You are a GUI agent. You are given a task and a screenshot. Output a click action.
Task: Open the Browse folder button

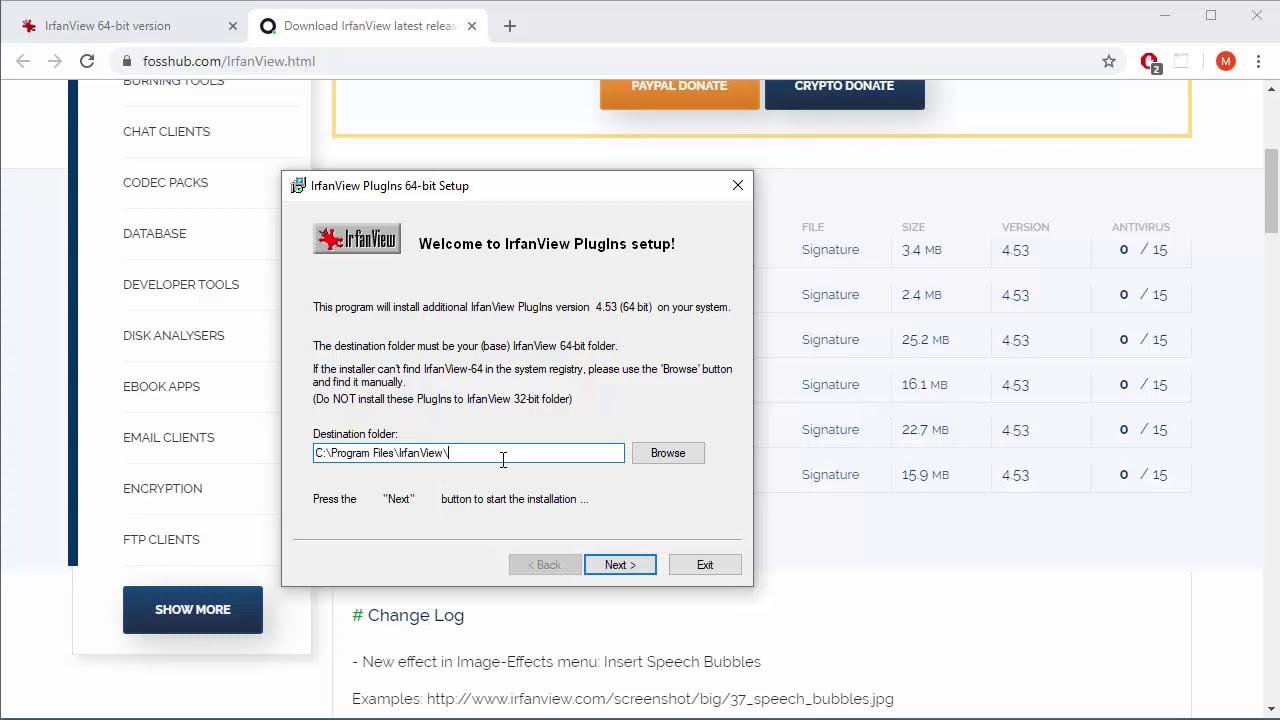[x=668, y=453]
